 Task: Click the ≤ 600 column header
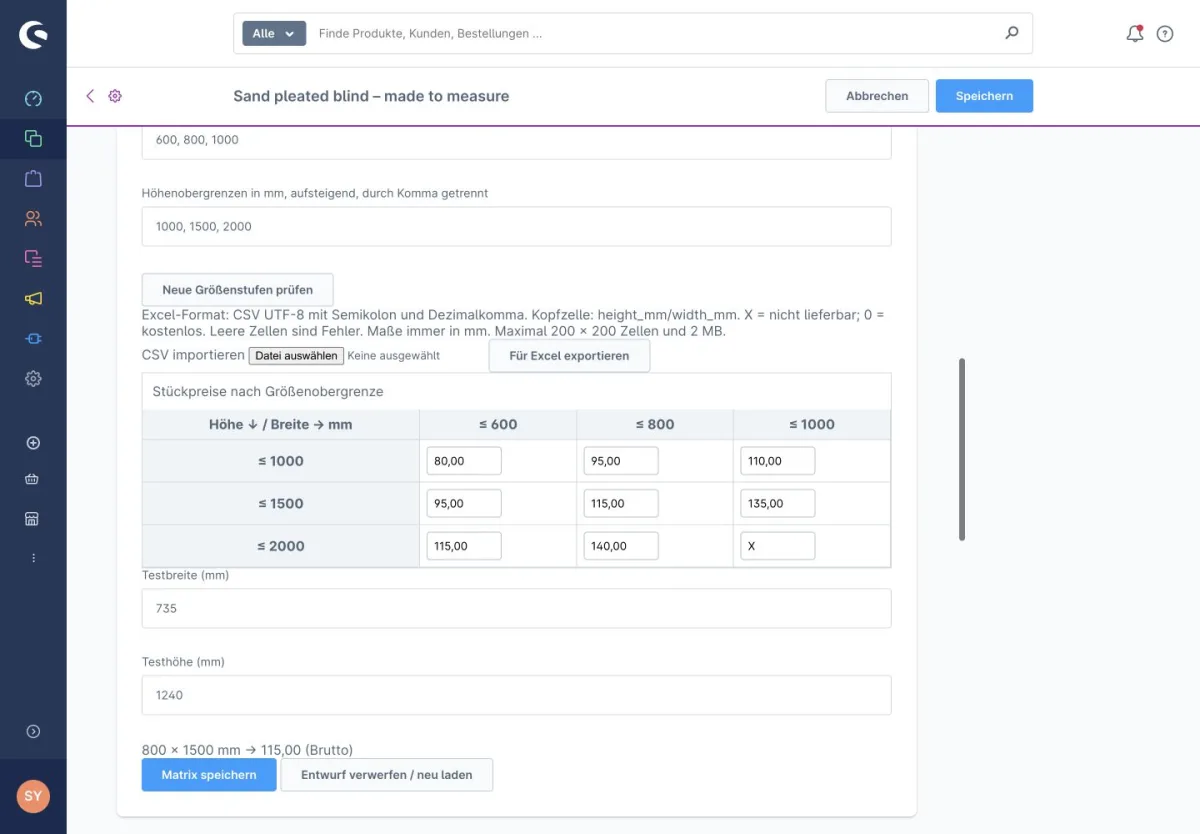[x=498, y=424]
